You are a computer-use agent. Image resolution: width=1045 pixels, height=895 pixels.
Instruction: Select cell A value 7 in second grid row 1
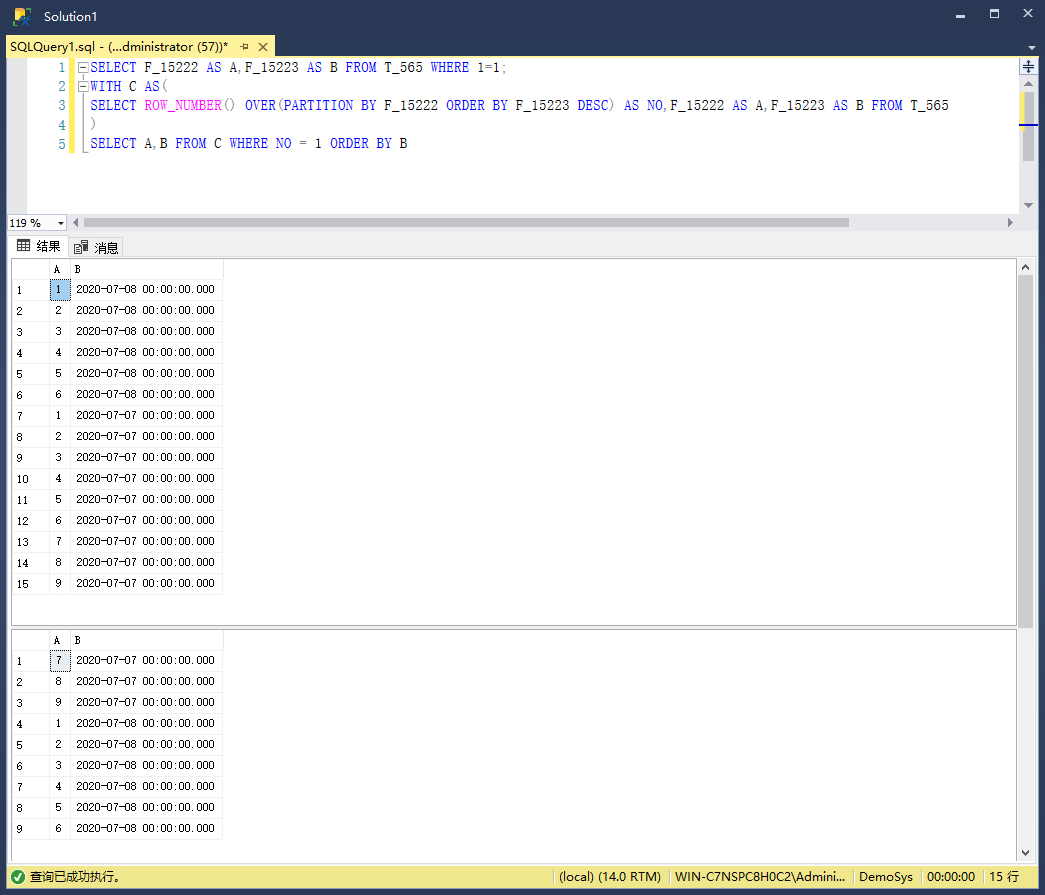pyautogui.click(x=60, y=661)
